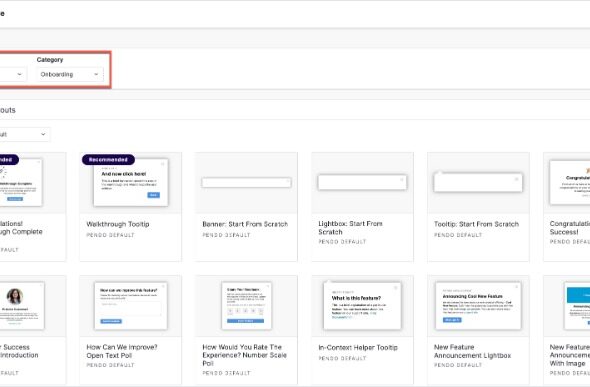Select the Congratulations Success layout card
Image resolution: width=590 pixels, height=387 pixels.
pyautogui.click(x=567, y=207)
